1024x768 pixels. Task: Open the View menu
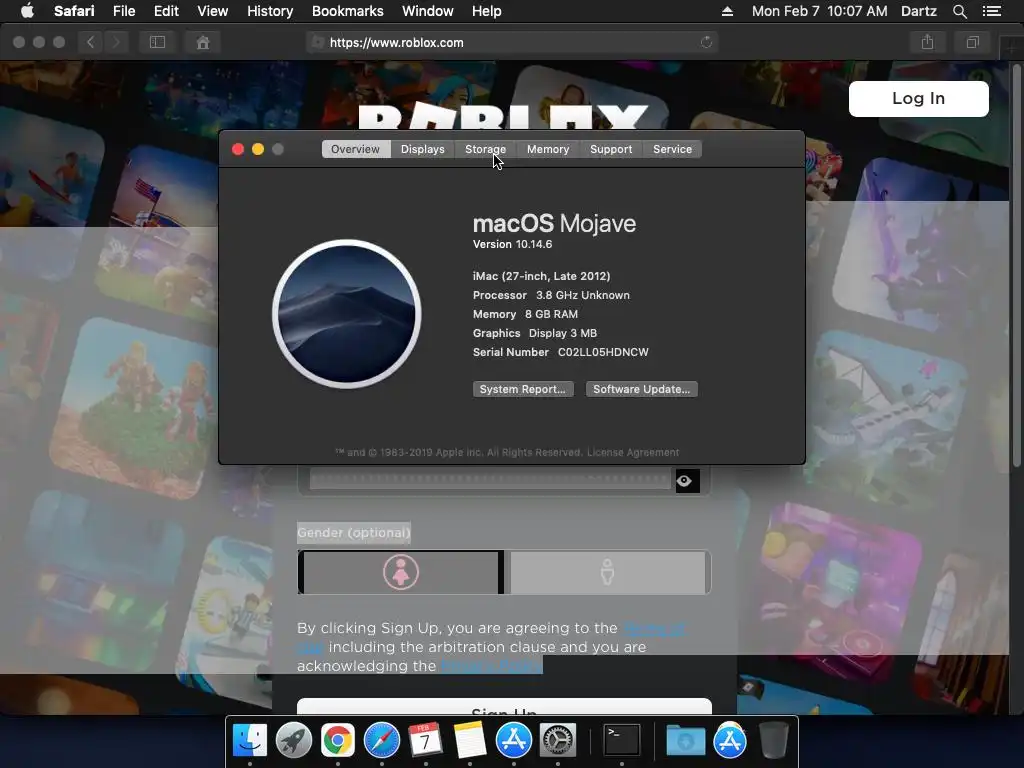click(x=213, y=11)
